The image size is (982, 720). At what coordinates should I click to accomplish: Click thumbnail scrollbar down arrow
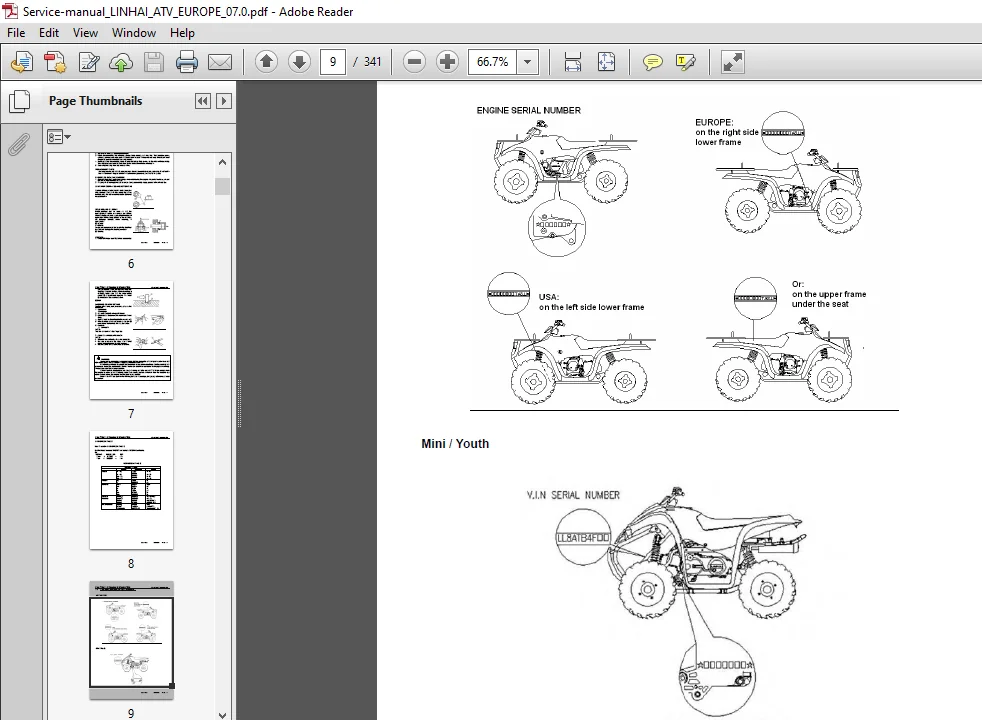pyautogui.click(x=222, y=714)
